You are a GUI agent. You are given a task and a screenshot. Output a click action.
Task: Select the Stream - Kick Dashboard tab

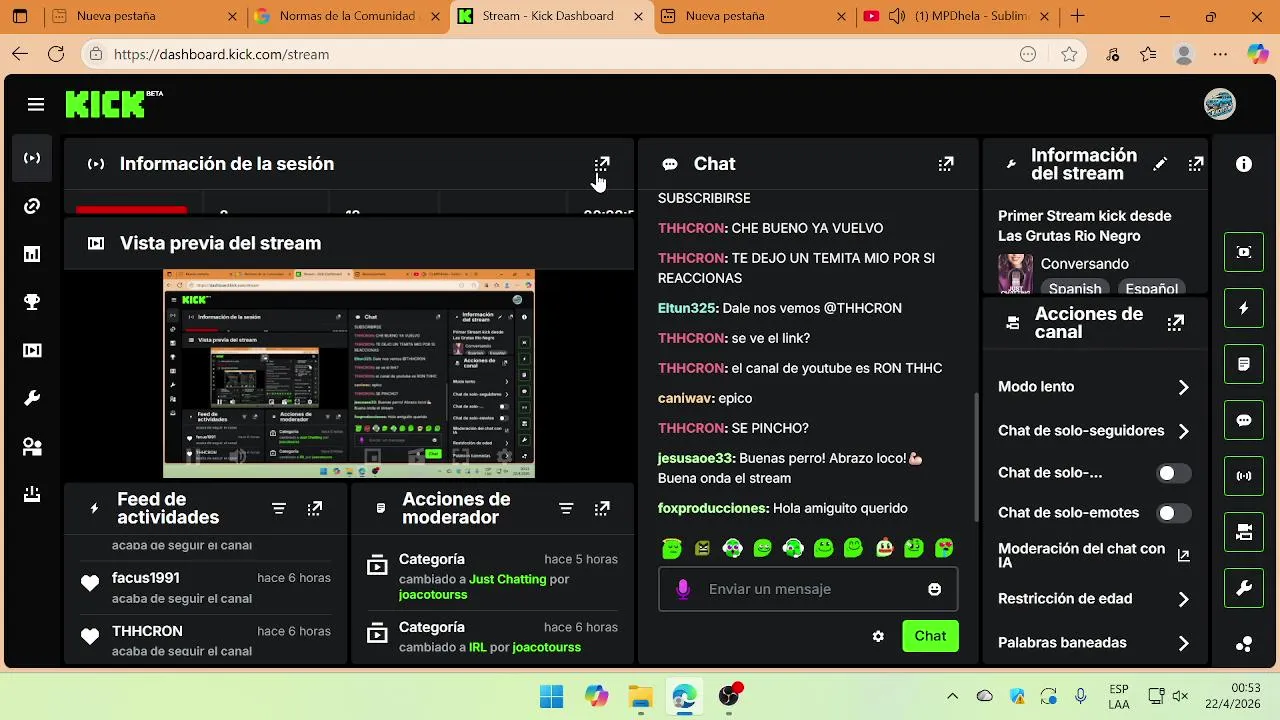pyautogui.click(x=550, y=16)
